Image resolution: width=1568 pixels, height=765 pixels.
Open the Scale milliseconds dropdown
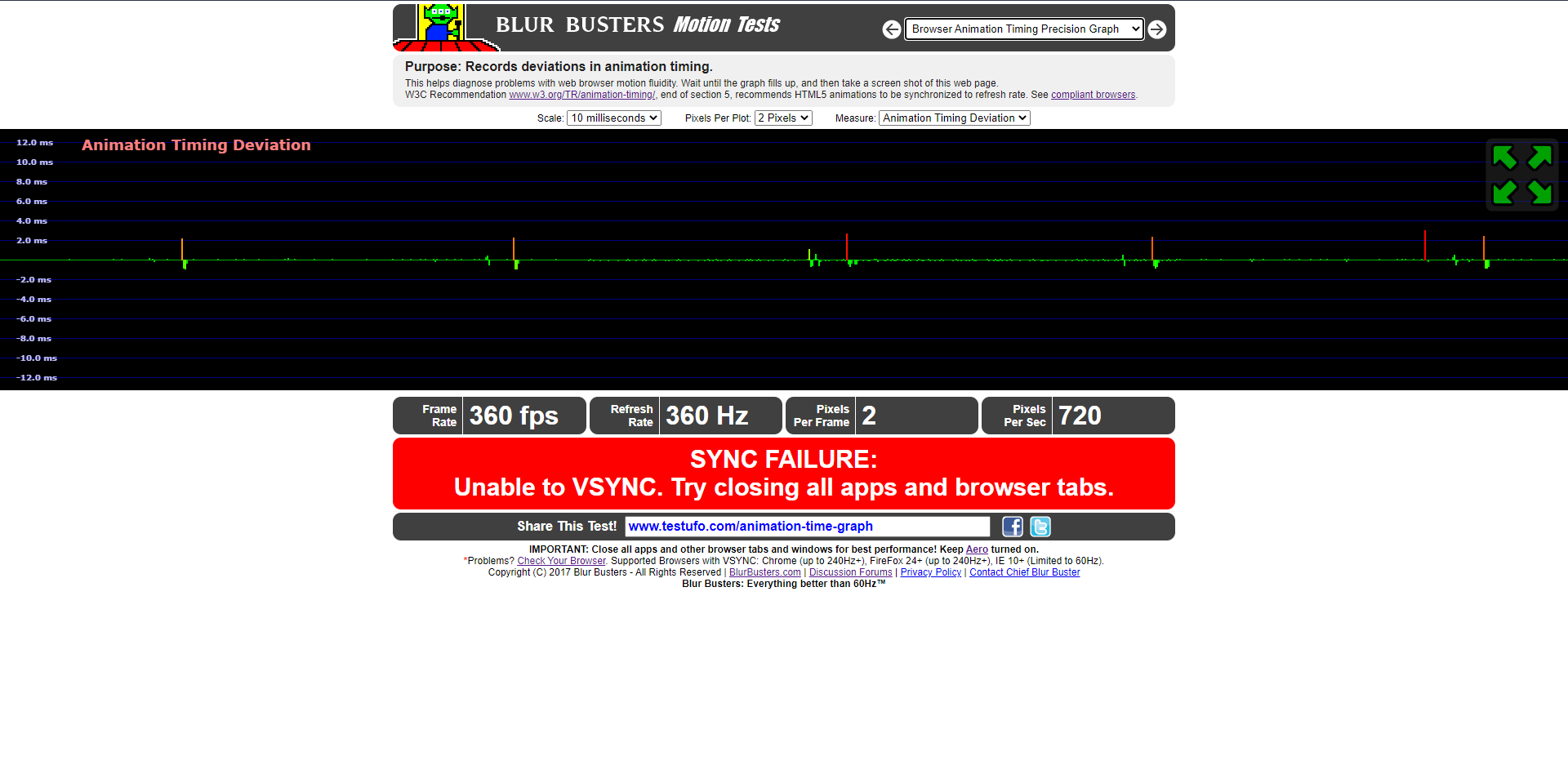point(613,118)
